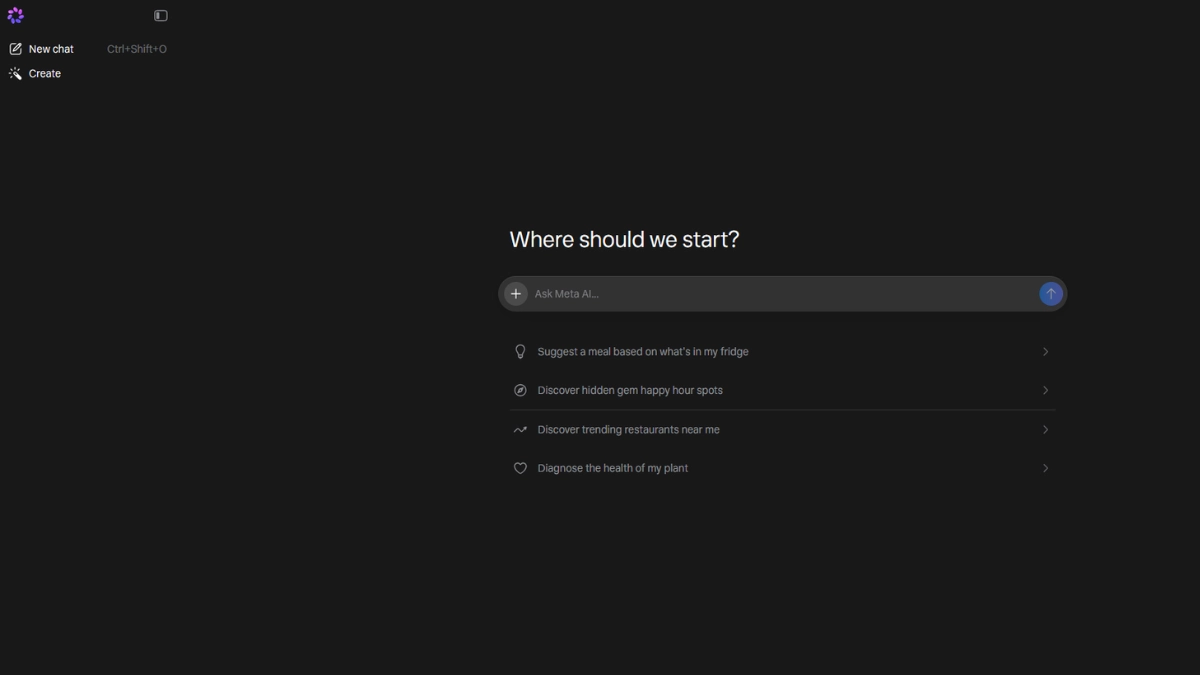This screenshot has width=1200, height=675.
Task: Click the trending arrow icon beside restaurants
Action: point(520,430)
